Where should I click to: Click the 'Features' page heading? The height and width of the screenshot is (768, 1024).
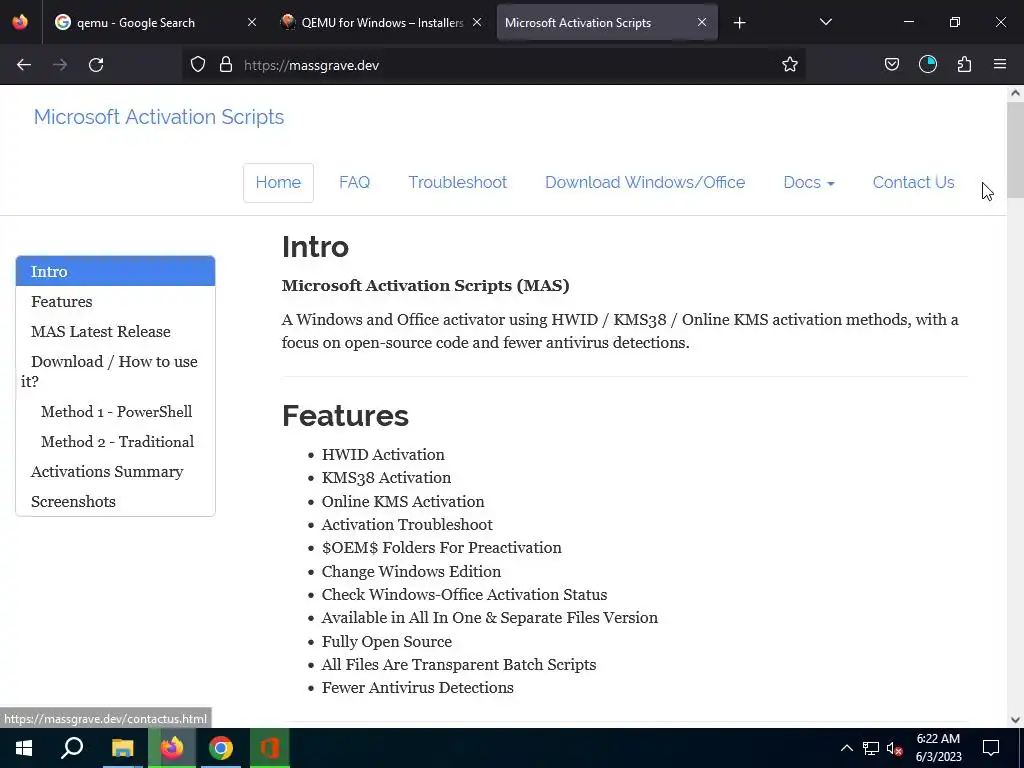pyautogui.click(x=345, y=416)
